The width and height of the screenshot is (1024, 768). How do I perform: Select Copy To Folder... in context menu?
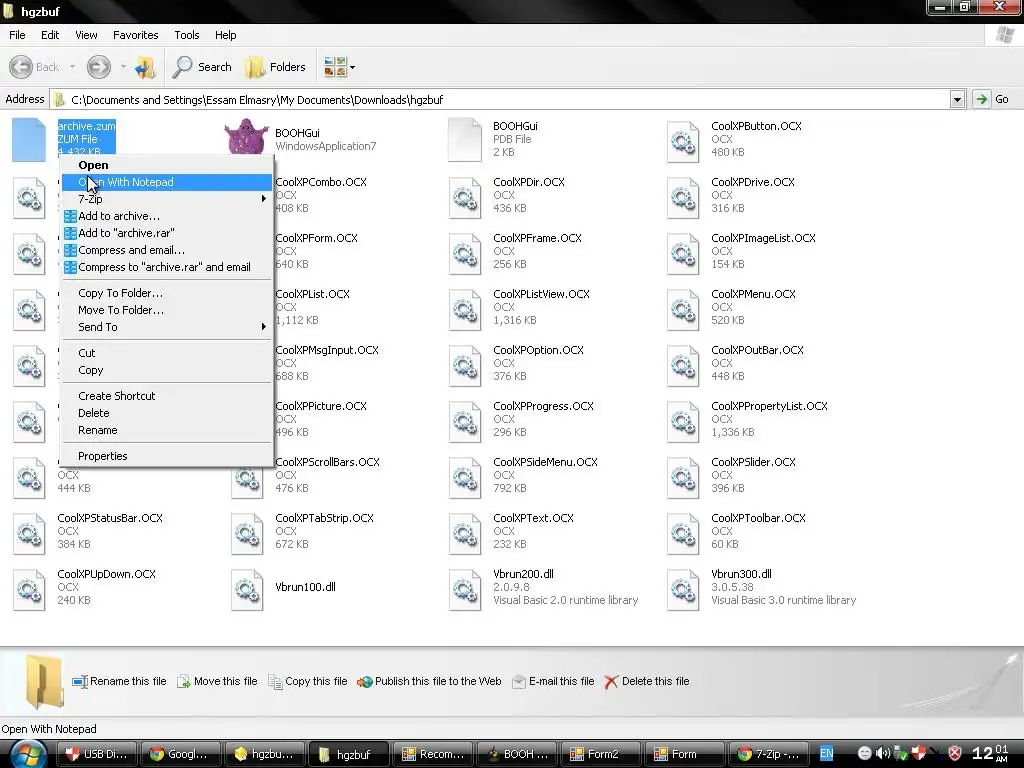[x=167, y=293]
